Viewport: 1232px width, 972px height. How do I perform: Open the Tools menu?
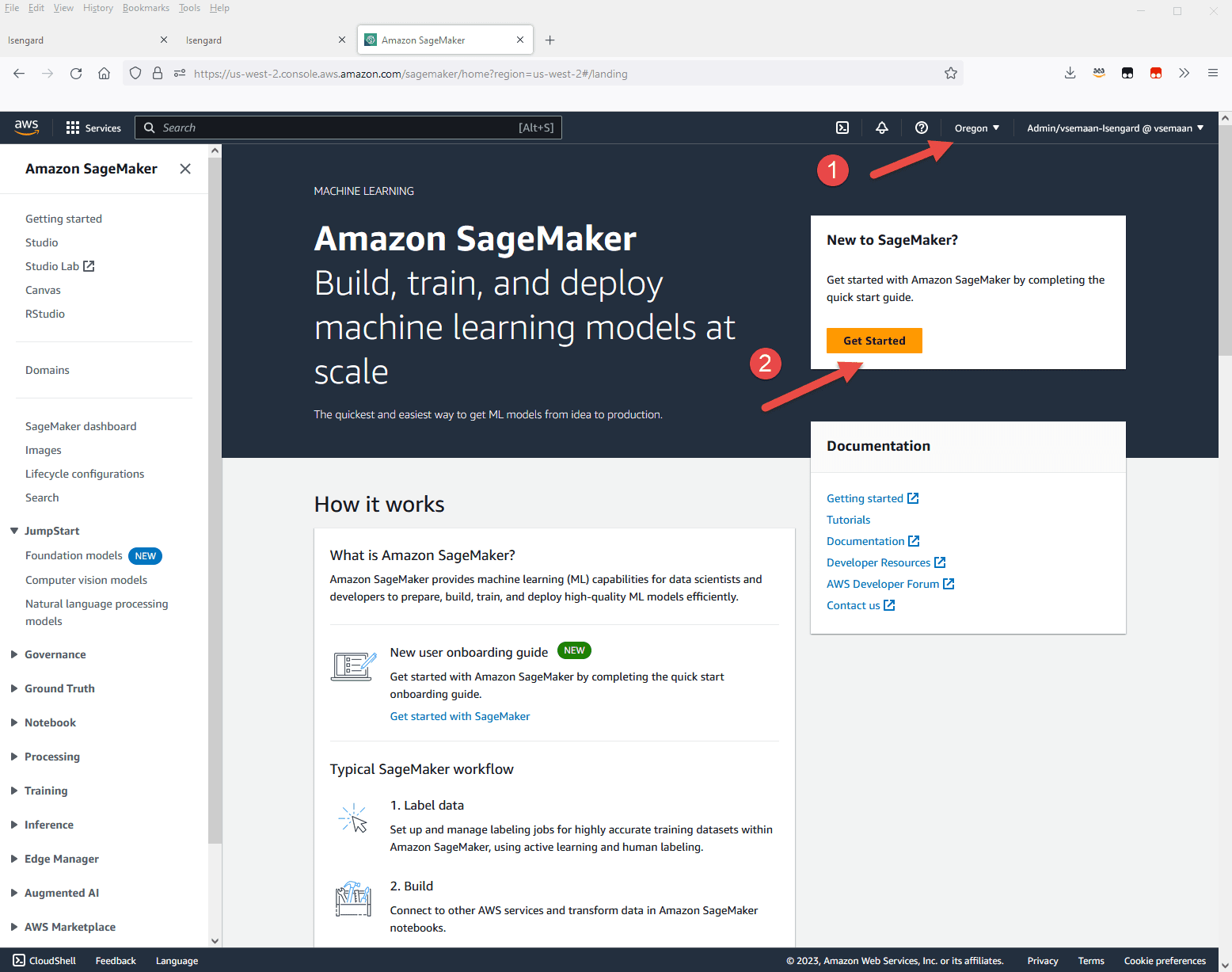pyautogui.click(x=189, y=8)
